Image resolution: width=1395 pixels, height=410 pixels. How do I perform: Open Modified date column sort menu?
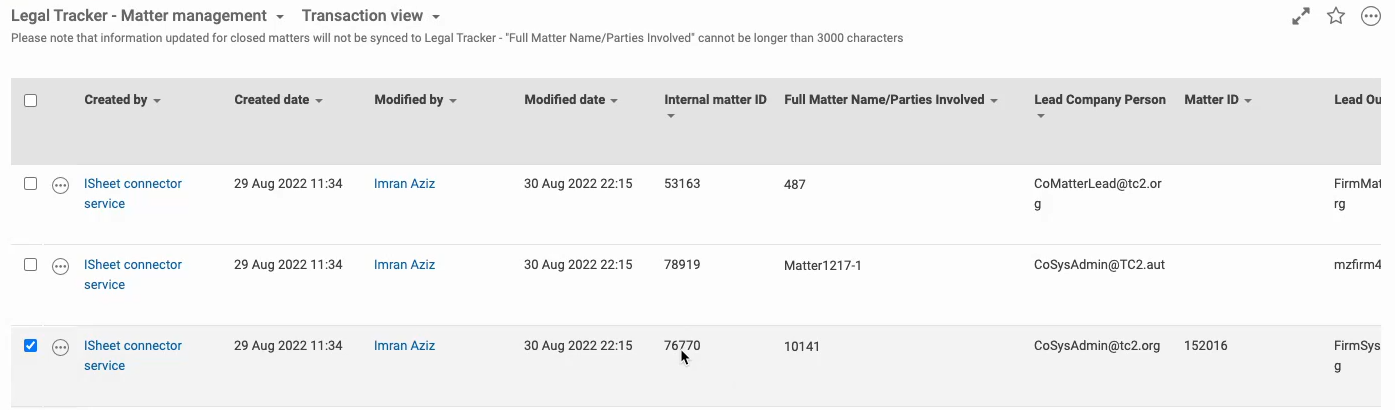(x=613, y=101)
